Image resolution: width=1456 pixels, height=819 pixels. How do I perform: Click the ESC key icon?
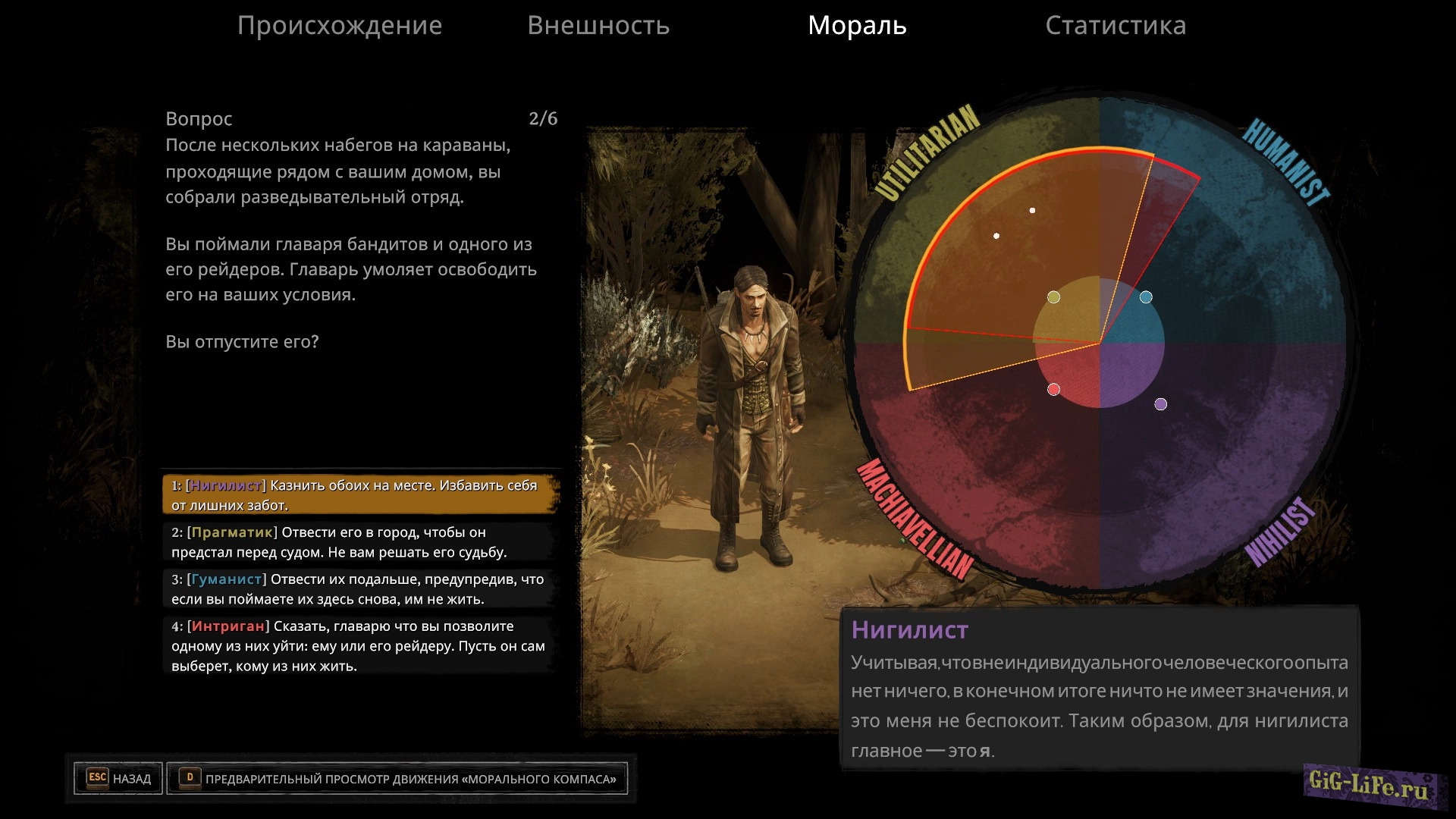(x=97, y=777)
